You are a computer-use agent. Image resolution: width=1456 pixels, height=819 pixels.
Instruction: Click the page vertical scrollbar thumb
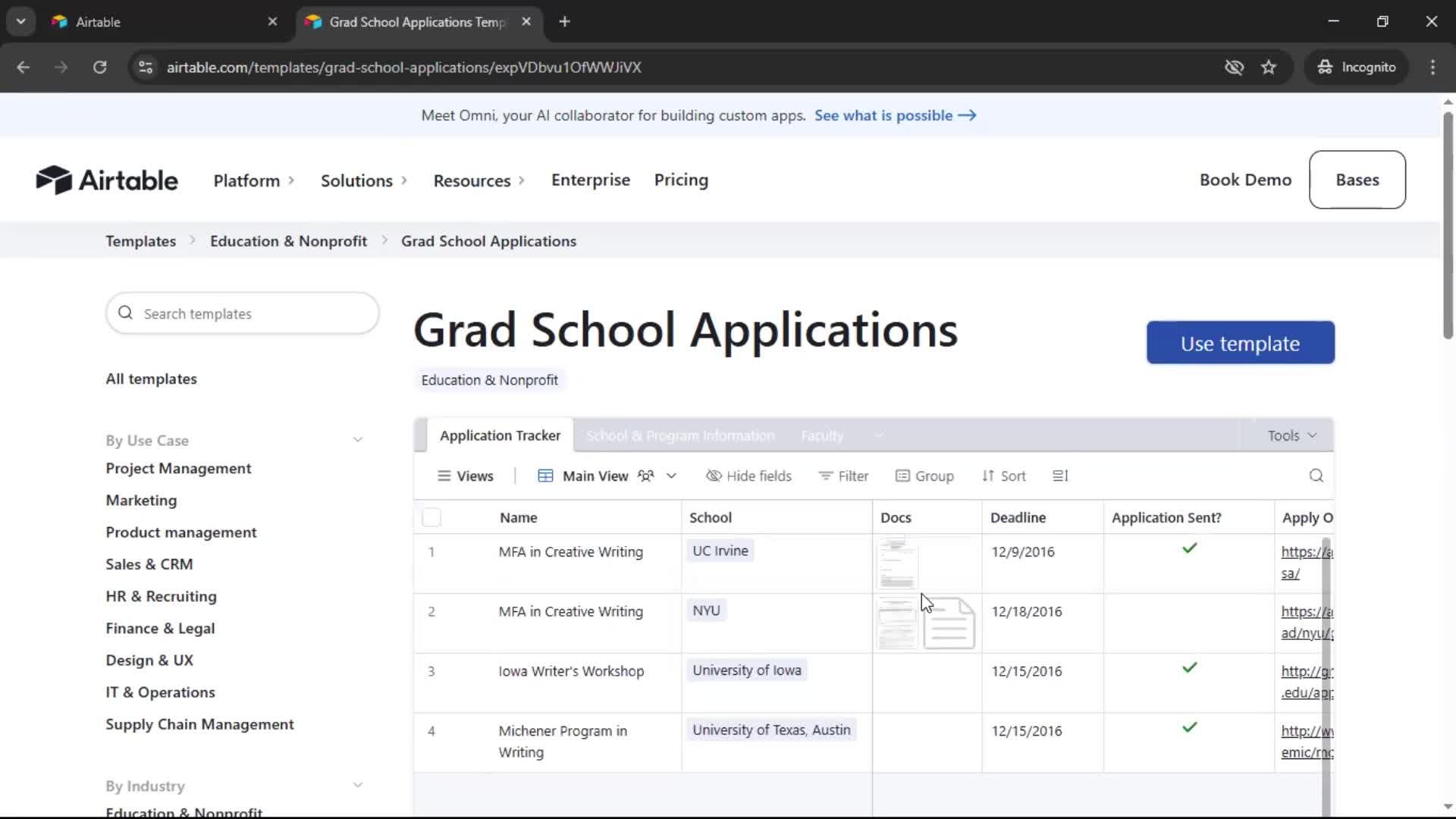[1448, 225]
